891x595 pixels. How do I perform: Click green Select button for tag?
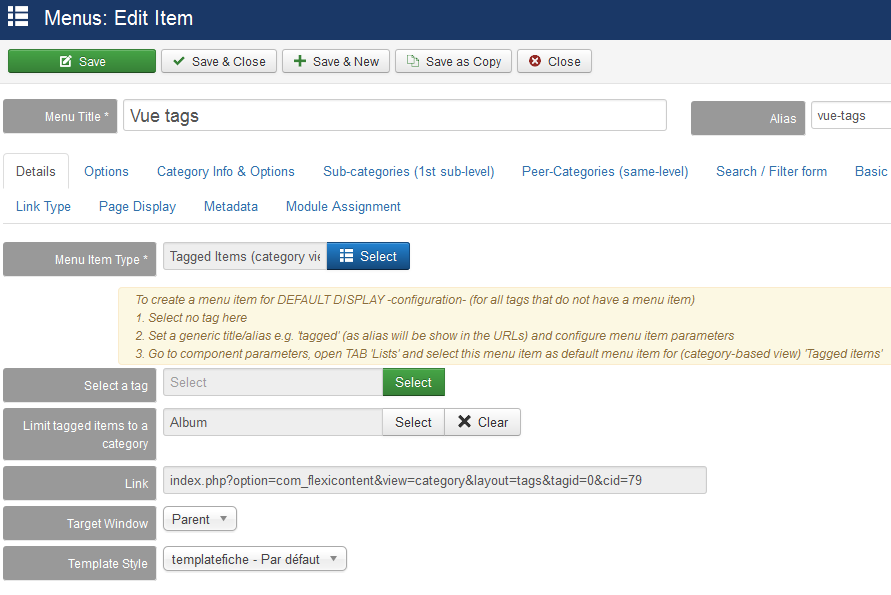pyautogui.click(x=414, y=382)
